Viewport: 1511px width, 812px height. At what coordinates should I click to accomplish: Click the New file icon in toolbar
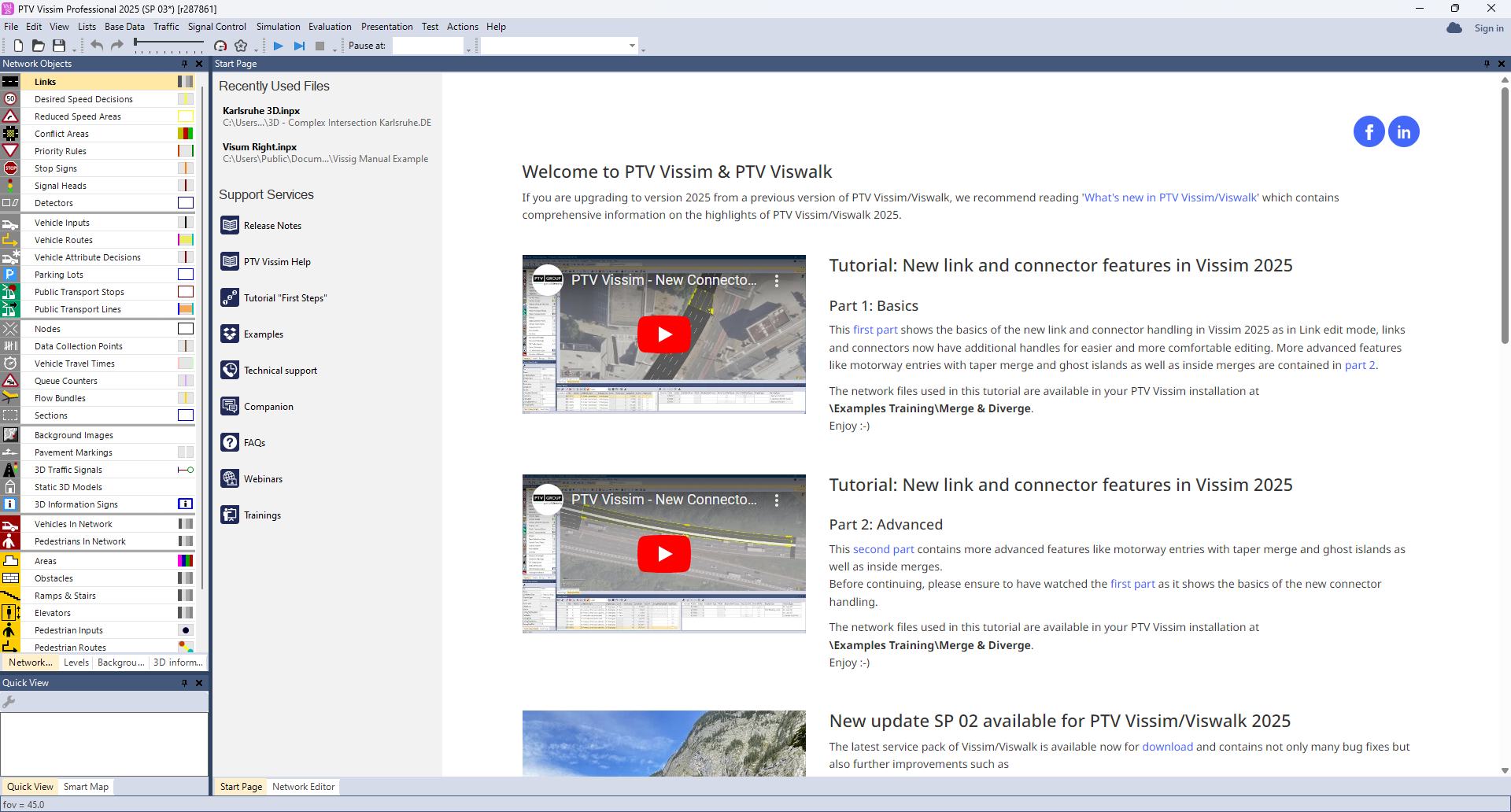point(18,46)
